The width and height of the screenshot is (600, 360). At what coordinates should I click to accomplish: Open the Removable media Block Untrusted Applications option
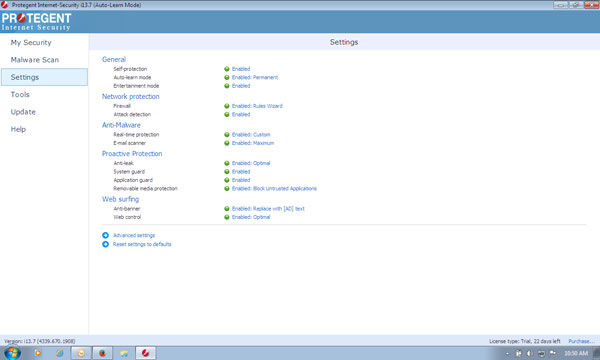pyautogui.click(x=274, y=189)
